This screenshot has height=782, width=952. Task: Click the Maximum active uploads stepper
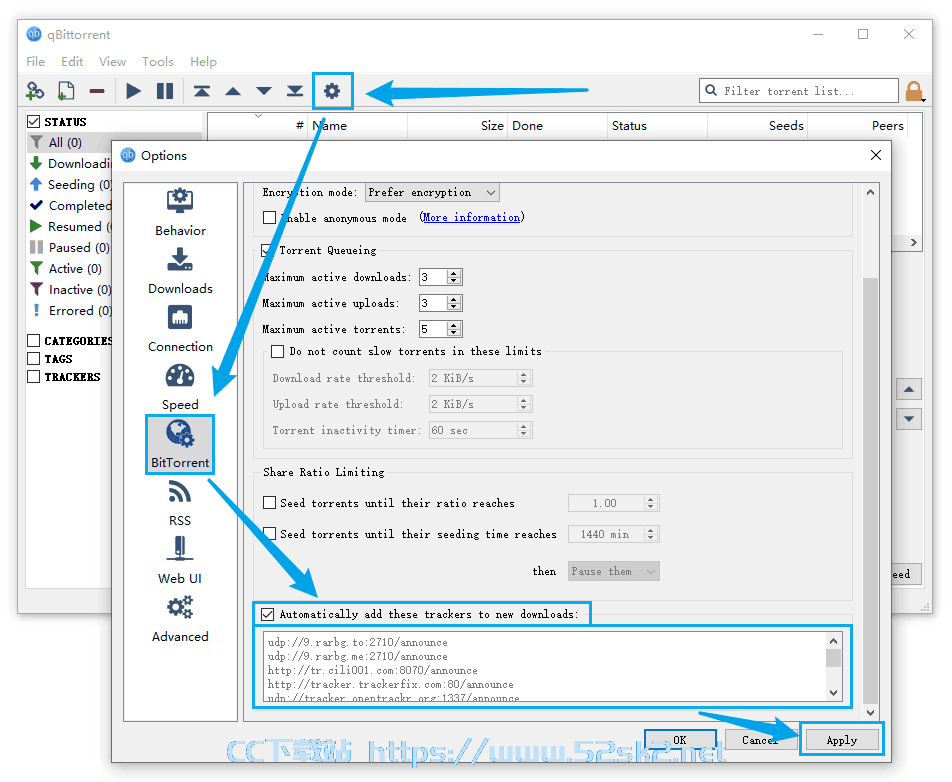[x=454, y=304]
